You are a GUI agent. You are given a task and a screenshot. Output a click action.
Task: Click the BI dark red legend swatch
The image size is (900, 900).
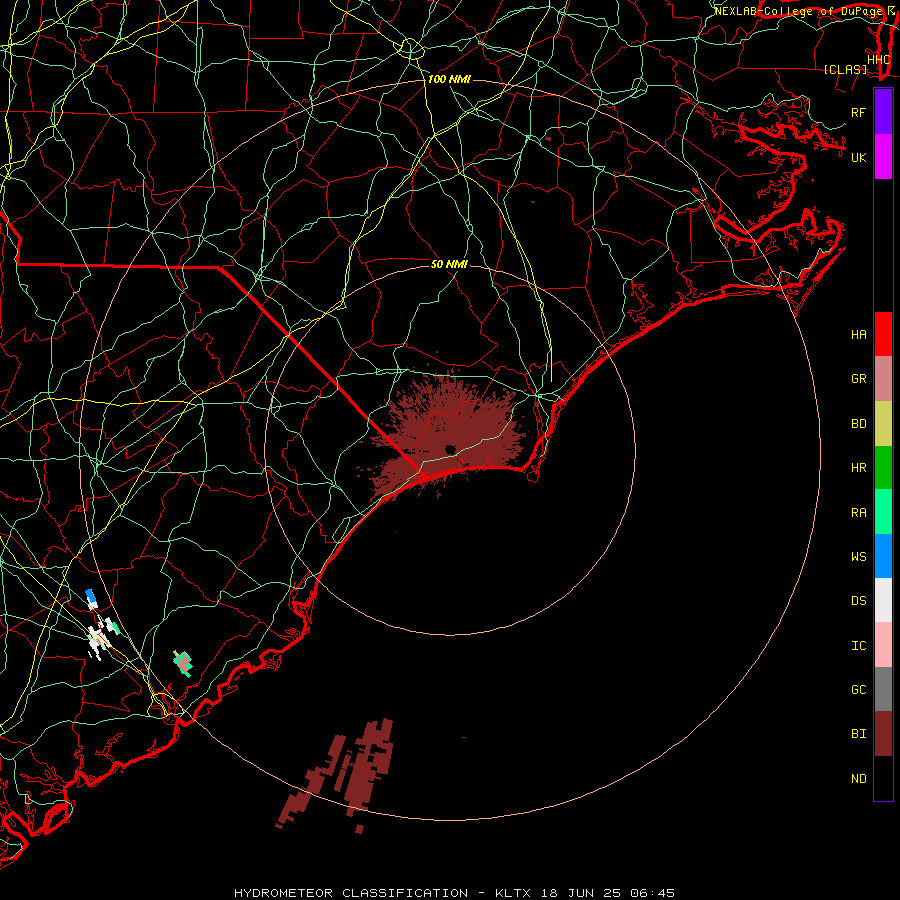(x=883, y=734)
